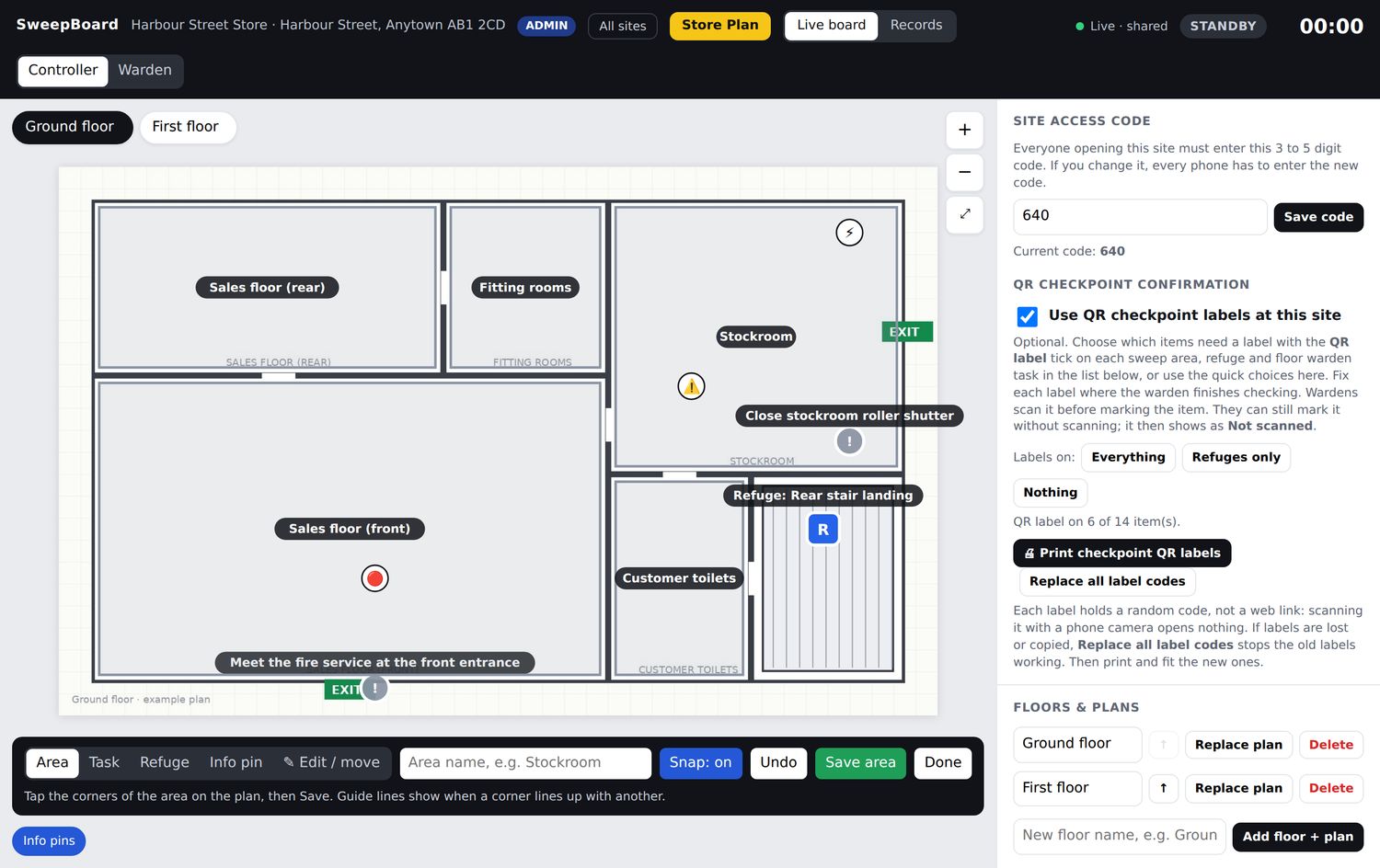Set labels on Nothing
Screen dimensions: 1380x868
(x=1050, y=493)
